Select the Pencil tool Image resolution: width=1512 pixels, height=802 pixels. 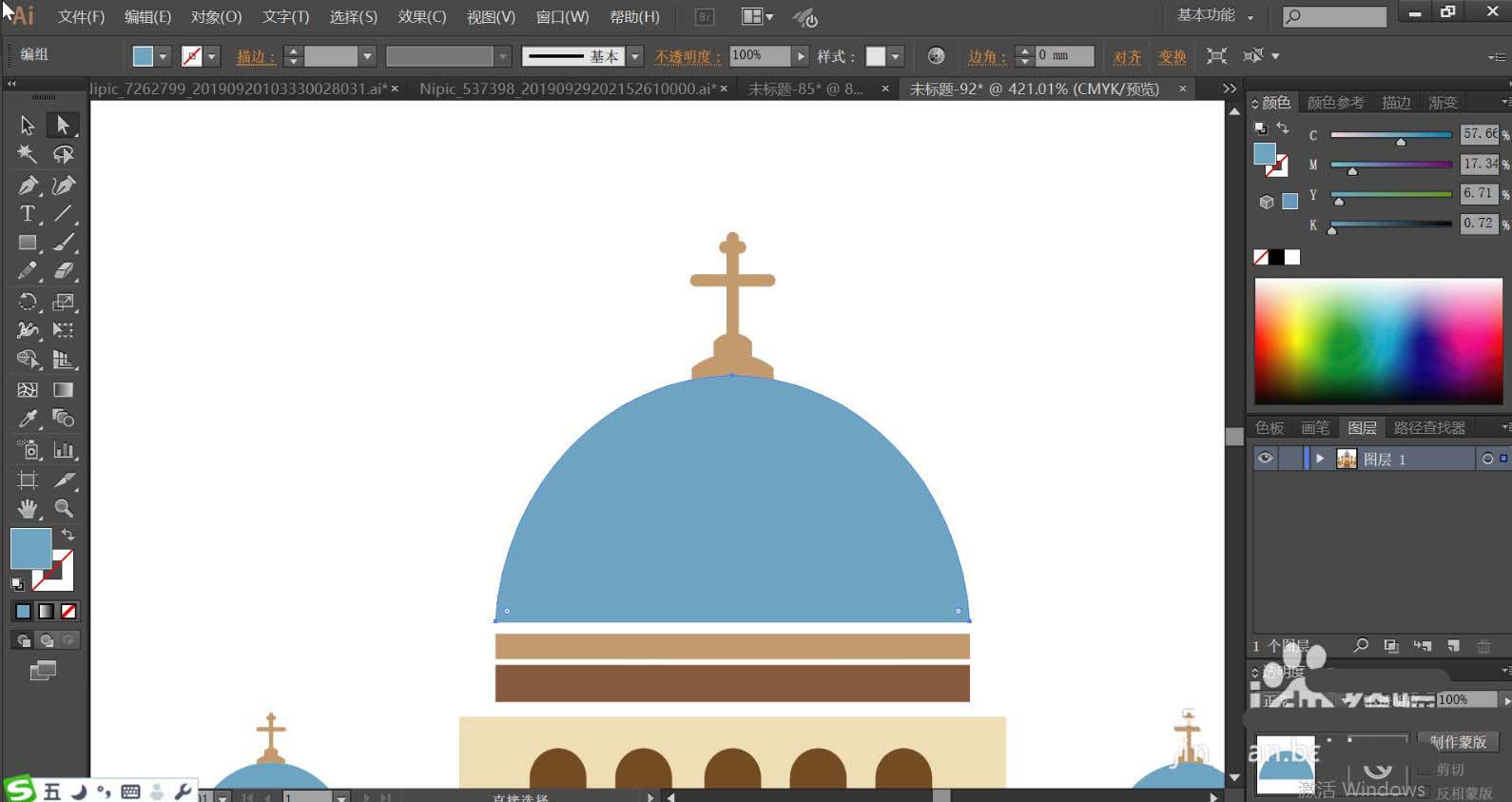[28, 271]
